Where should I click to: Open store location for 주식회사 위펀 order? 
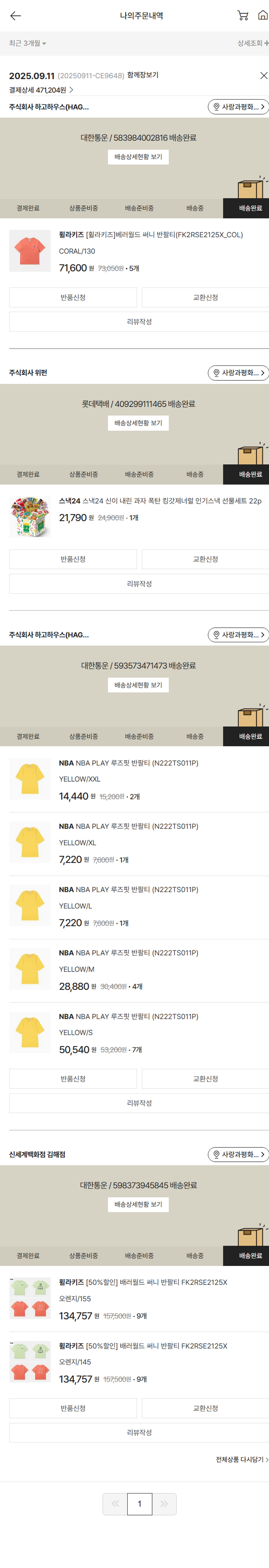(238, 373)
